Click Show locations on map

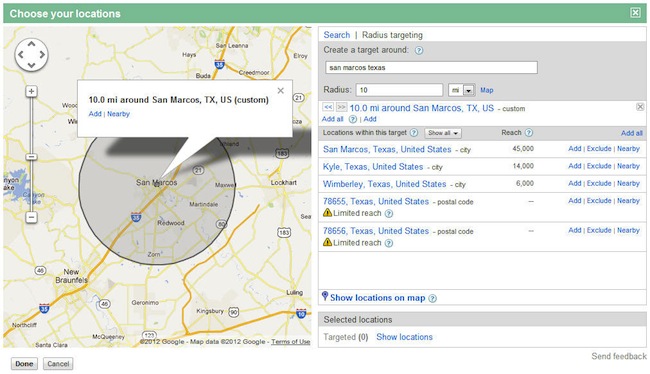(377, 298)
